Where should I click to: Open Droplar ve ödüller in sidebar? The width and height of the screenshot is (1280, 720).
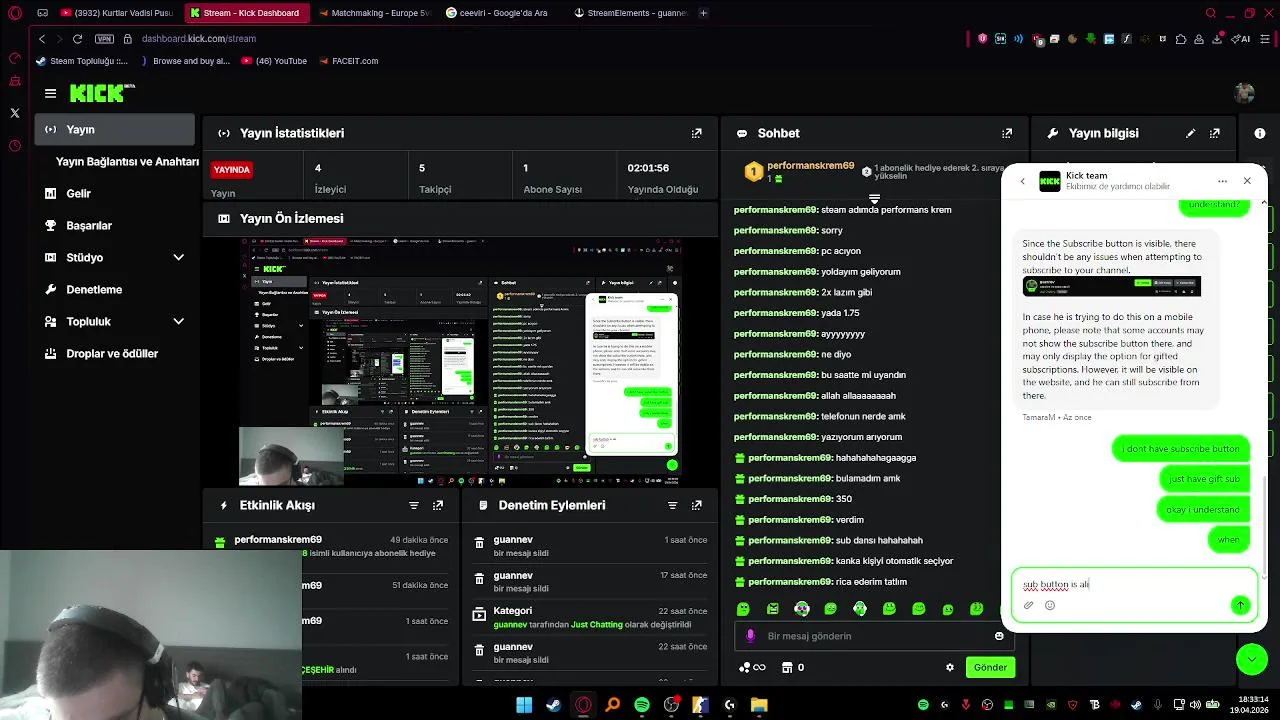coord(112,353)
